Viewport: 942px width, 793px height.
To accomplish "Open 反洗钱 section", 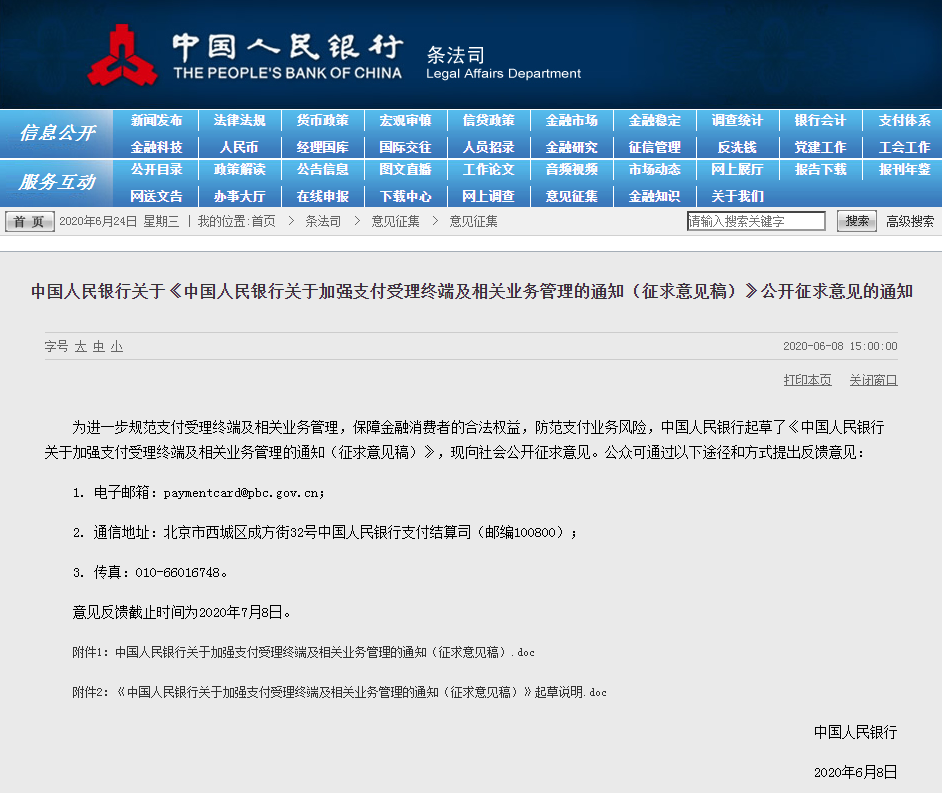I will (737, 147).
